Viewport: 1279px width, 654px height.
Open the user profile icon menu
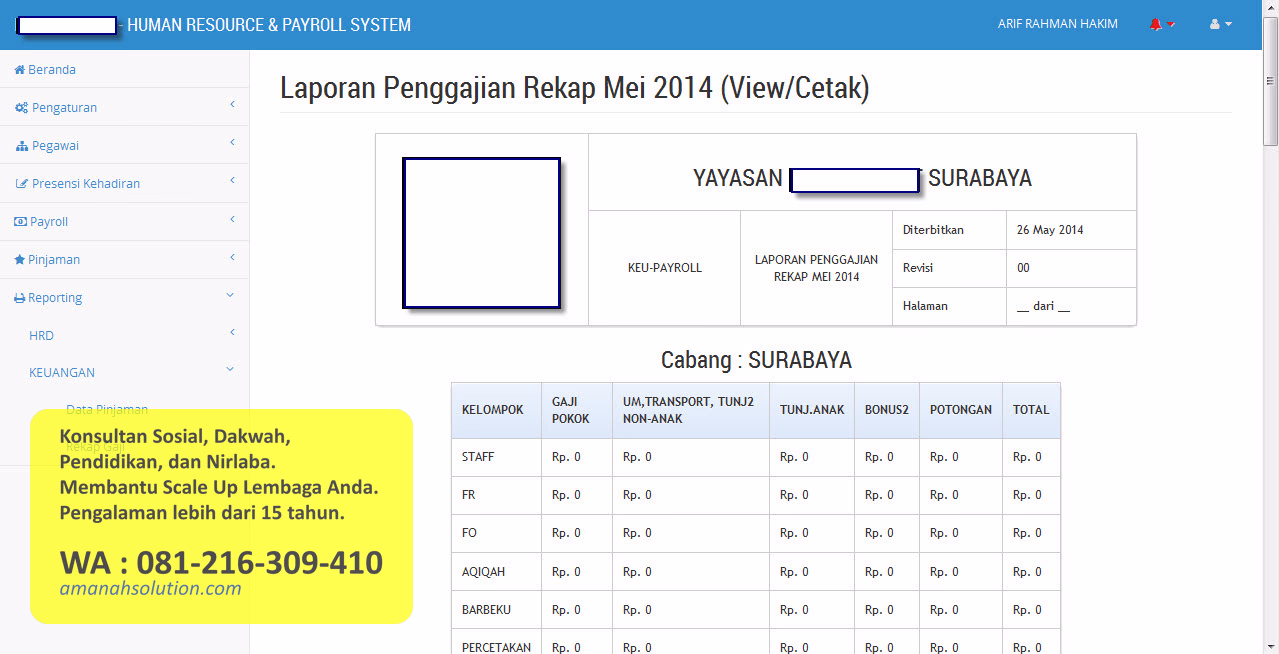(x=1214, y=24)
